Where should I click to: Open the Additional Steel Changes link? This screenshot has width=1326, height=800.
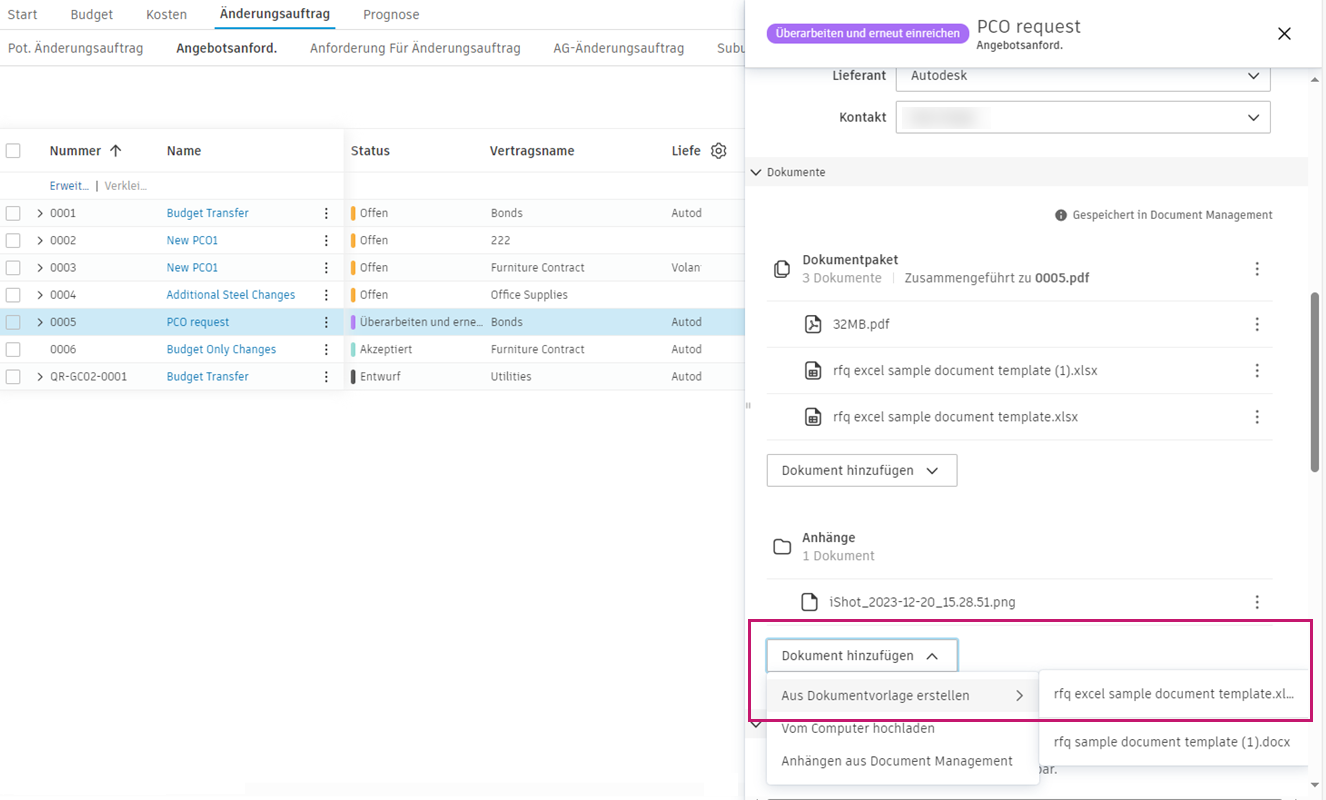[x=231, y=295]
